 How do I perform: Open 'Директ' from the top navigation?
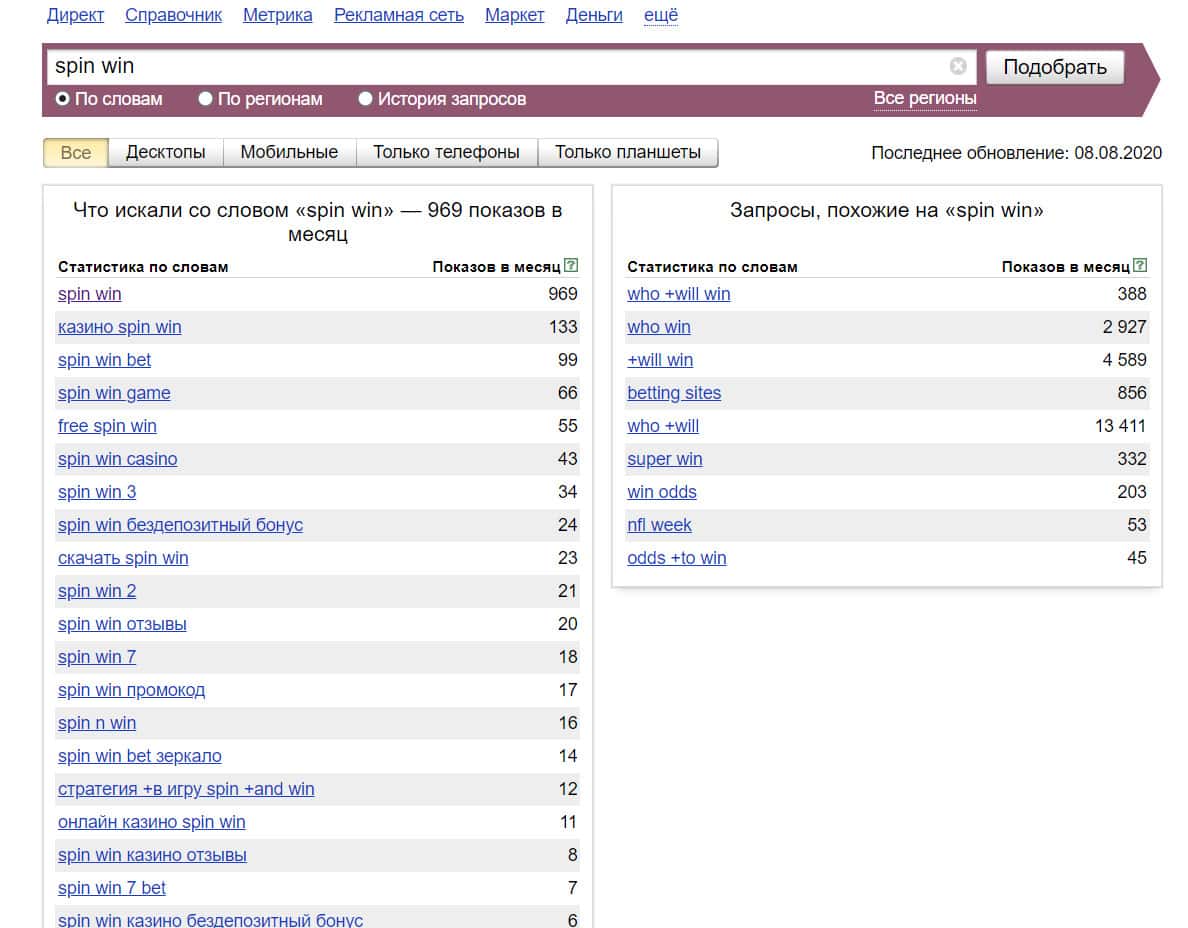pos(75,15)
